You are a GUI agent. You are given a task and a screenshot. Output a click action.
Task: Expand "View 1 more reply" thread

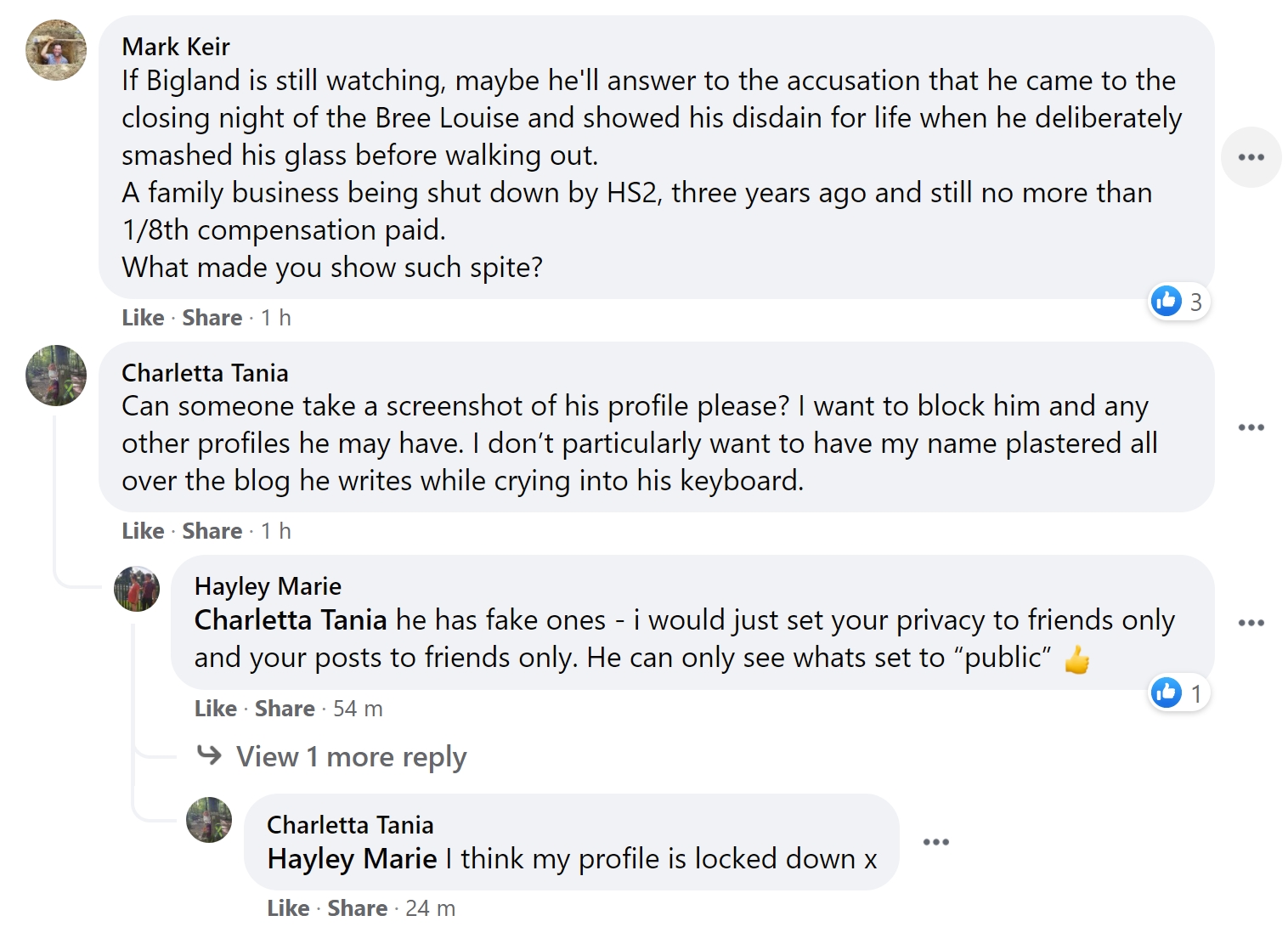click(351, 756)
